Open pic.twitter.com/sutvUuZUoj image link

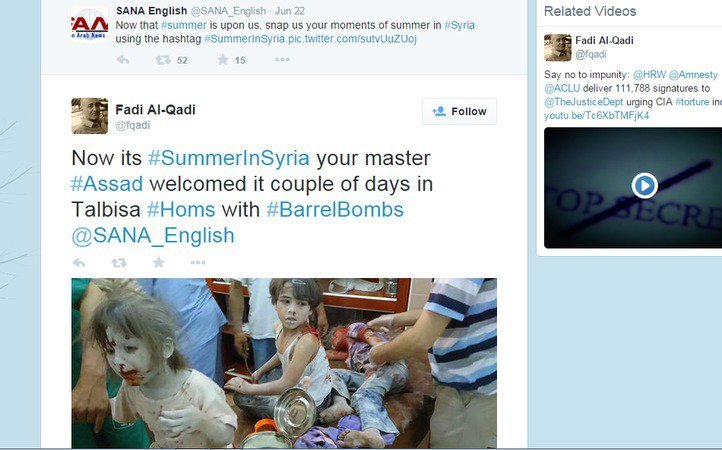(352, 39)
